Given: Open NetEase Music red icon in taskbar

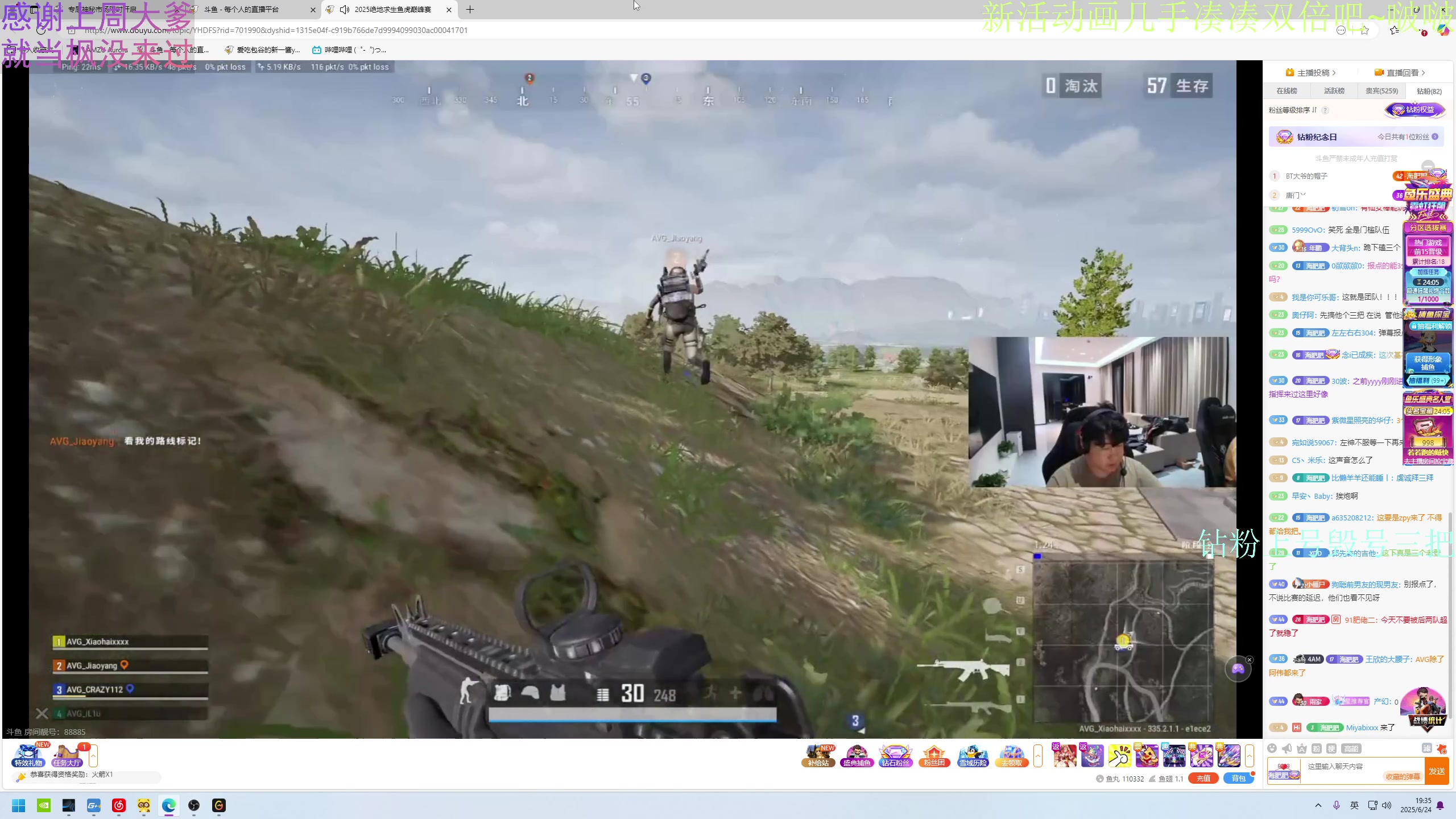Looking at the screenshot, I should (x=118, y=805).
